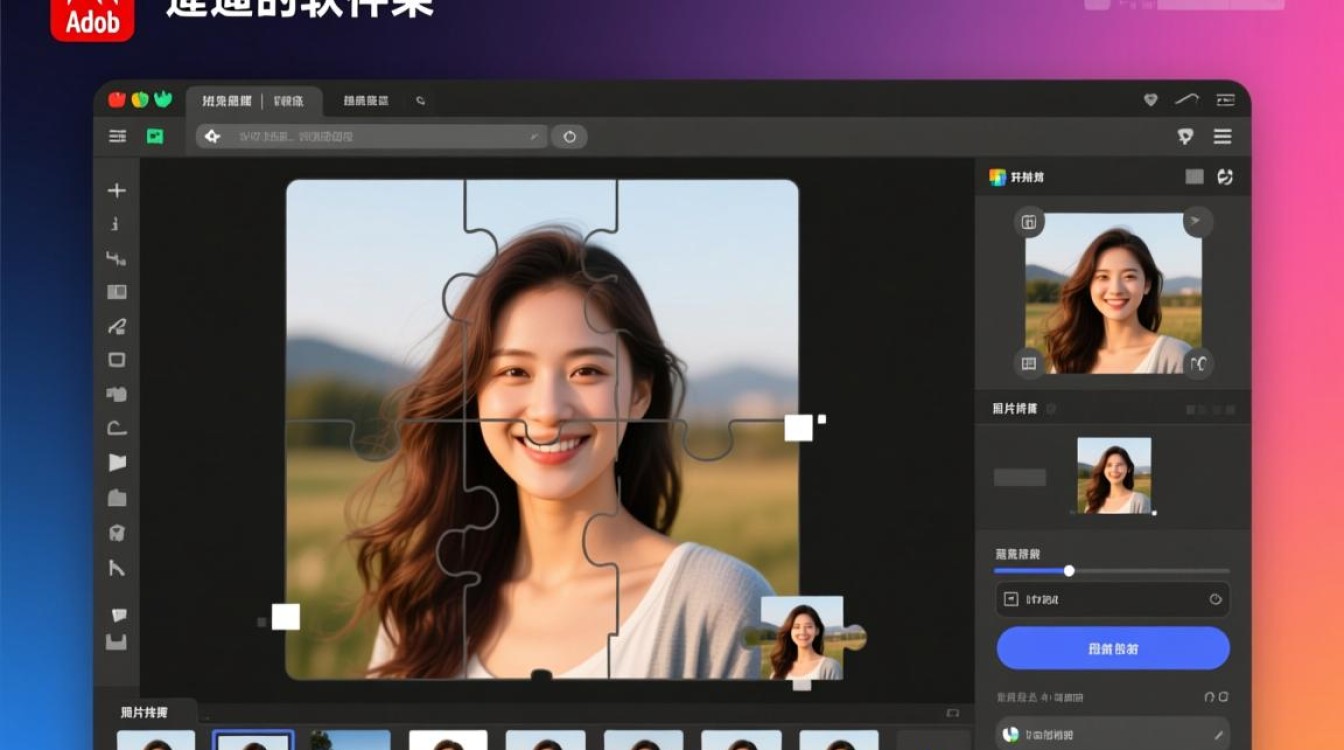
Task: Select the sticky note tool
Action: tap(119, 614)
